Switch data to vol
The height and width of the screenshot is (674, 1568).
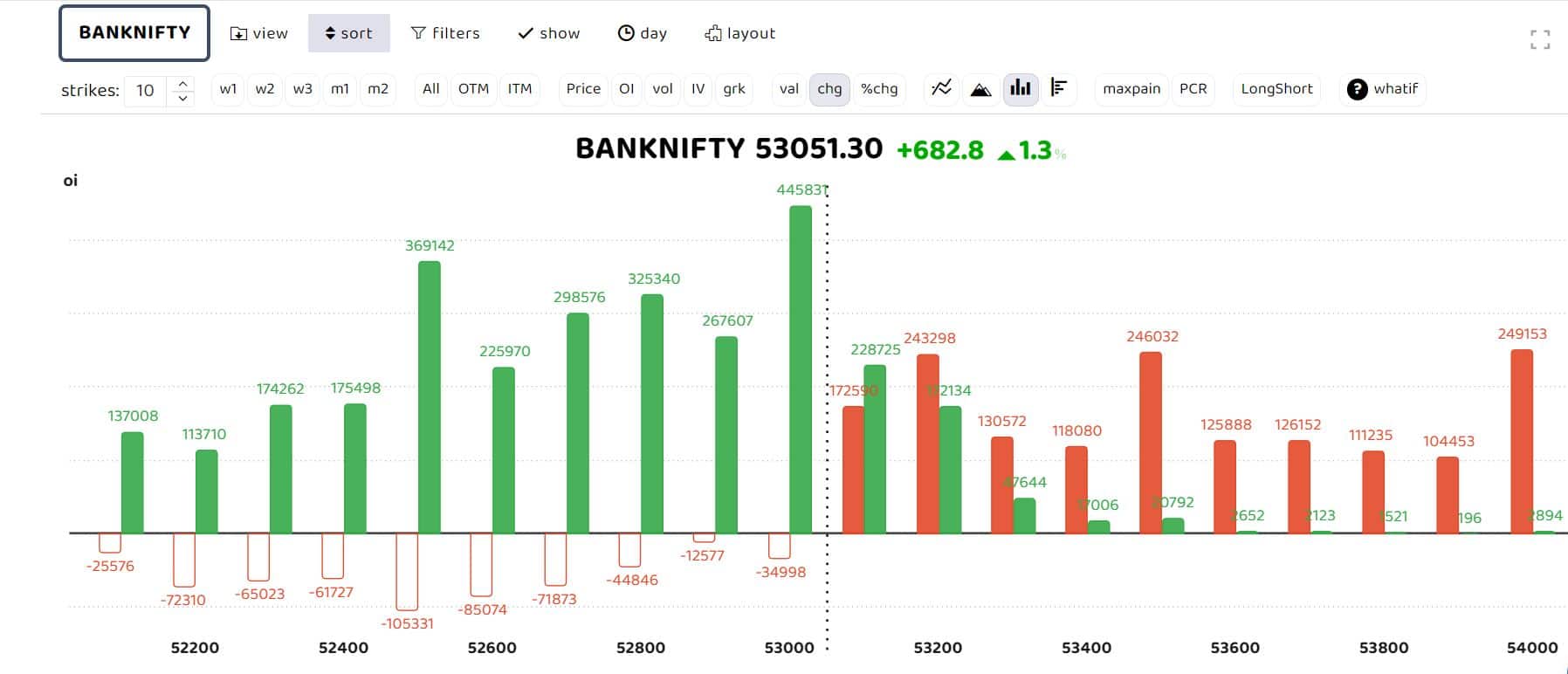663,89
